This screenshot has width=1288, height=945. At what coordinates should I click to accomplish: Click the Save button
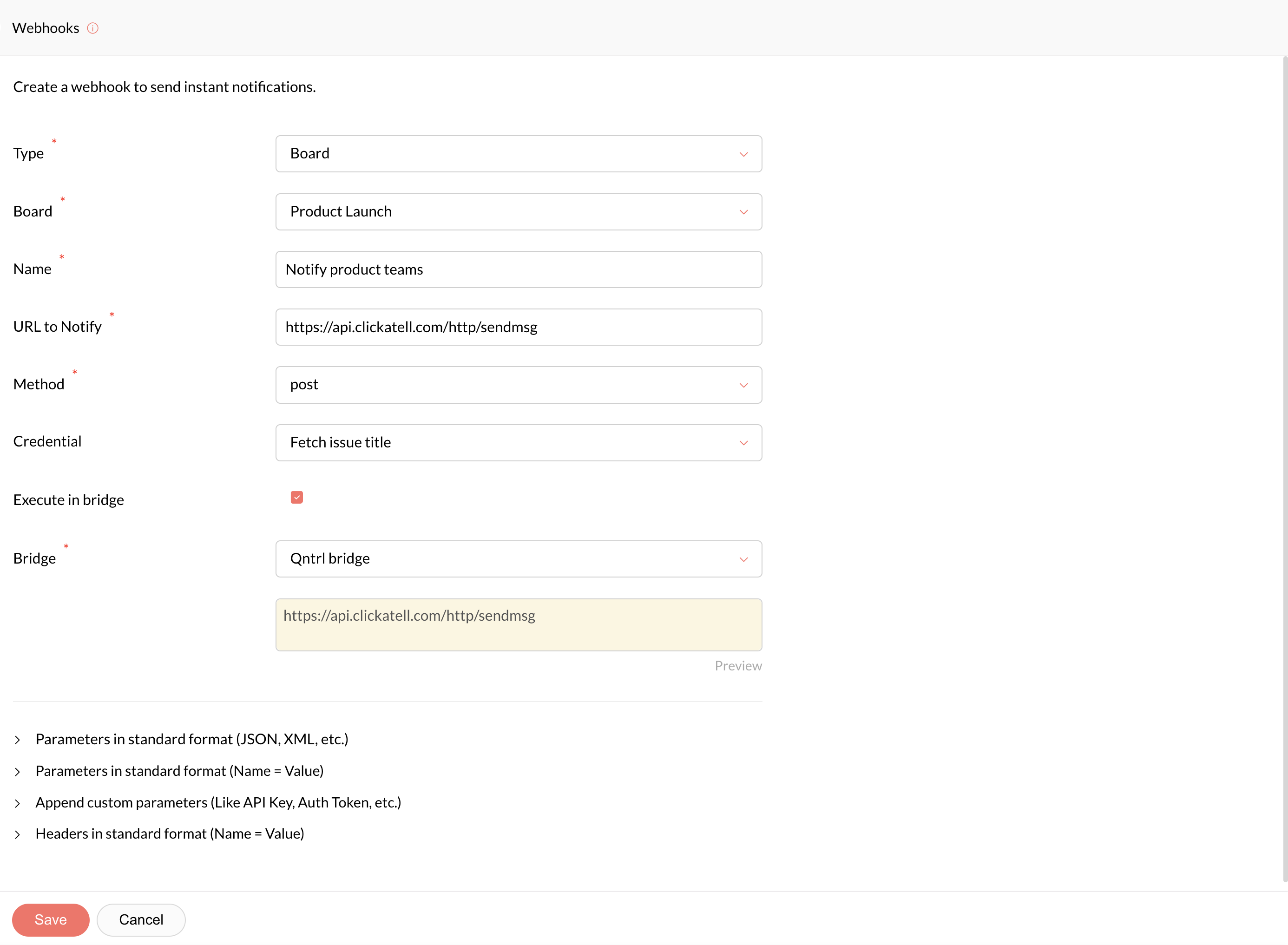50,920
